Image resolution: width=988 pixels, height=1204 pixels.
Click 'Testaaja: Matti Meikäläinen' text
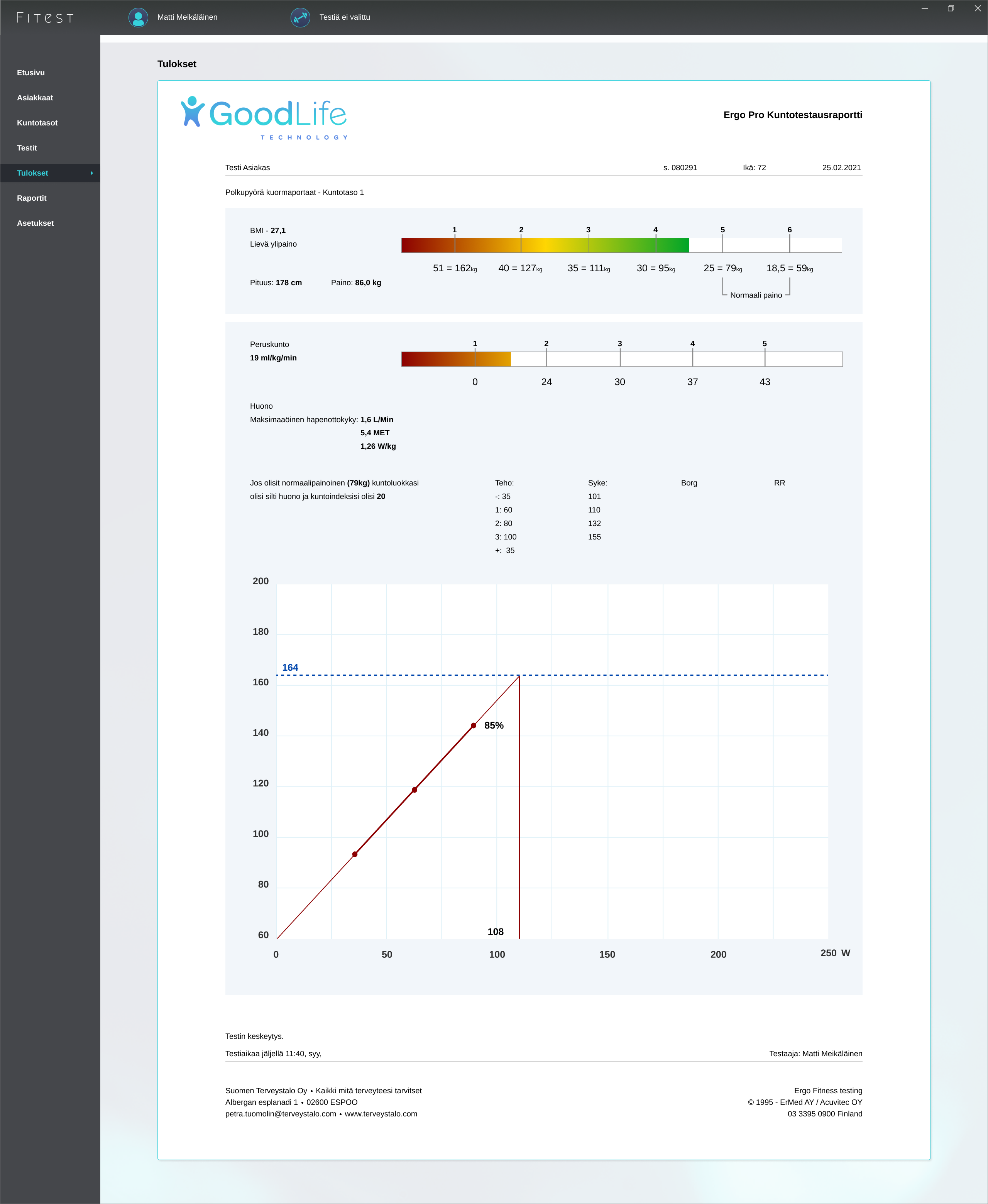[815, 1053]
